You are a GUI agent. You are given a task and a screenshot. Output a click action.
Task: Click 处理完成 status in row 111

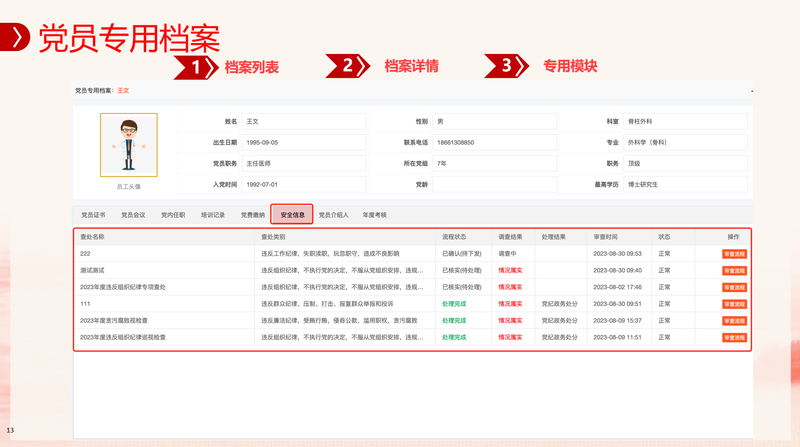[454, 304]
